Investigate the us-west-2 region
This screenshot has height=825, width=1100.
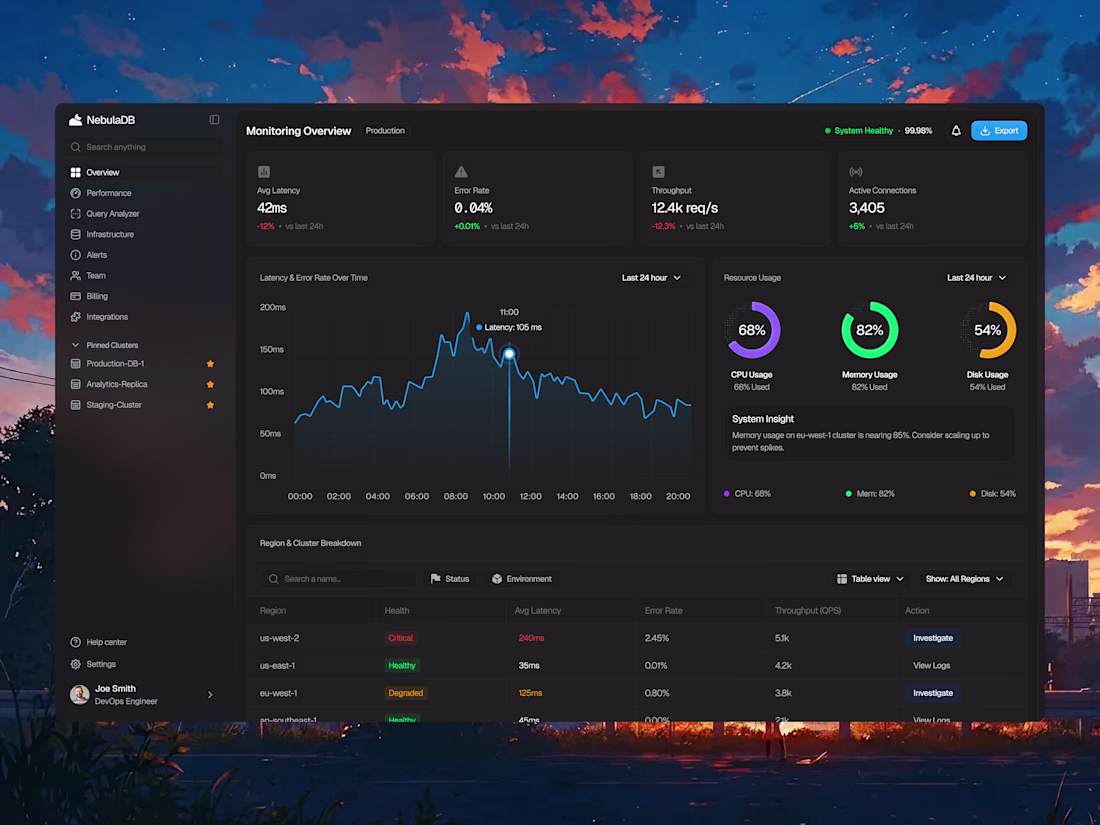(932, 638)
